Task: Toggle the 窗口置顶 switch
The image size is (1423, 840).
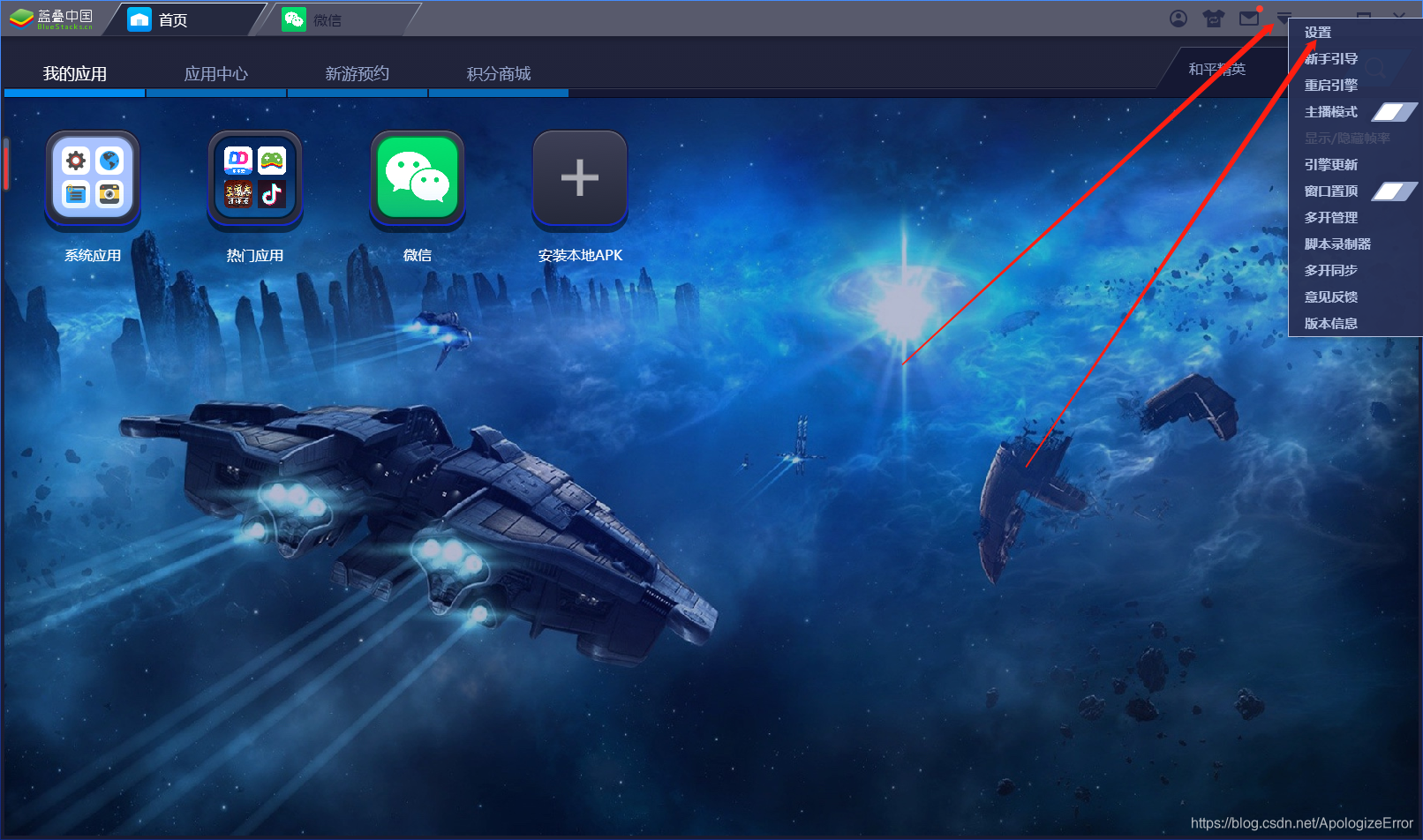Action: 1394,191
